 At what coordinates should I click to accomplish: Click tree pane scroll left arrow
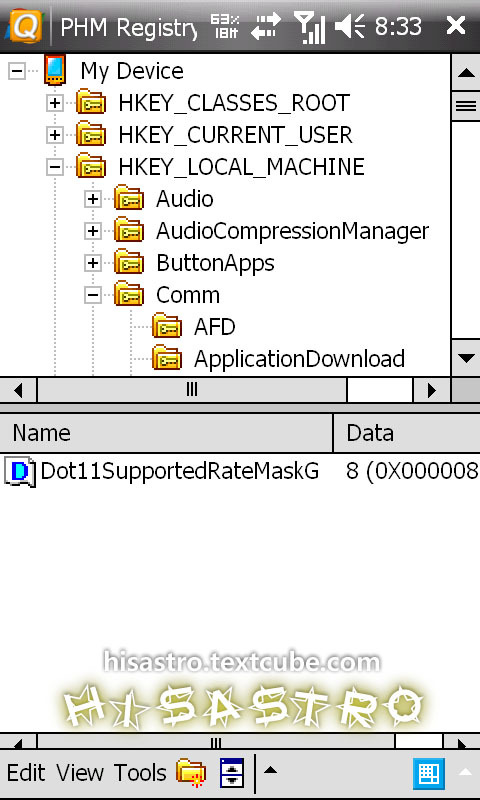click(18, 390)
